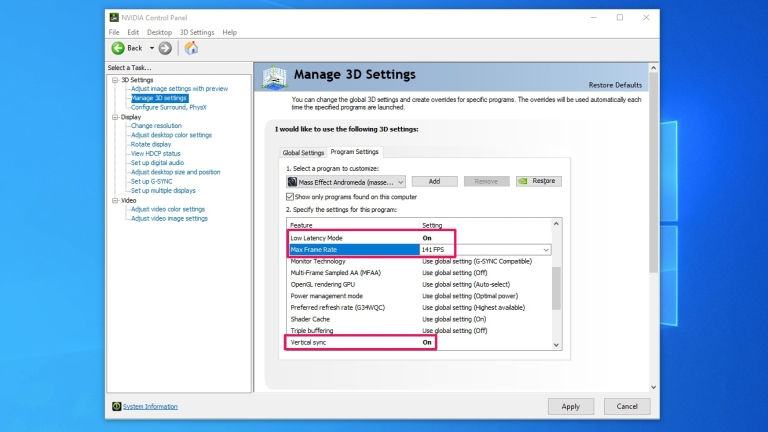This screenshot has width=768, height=432.
Task: Open the Max Frame Rate value dropdown
Action: [x=546, y=250]
